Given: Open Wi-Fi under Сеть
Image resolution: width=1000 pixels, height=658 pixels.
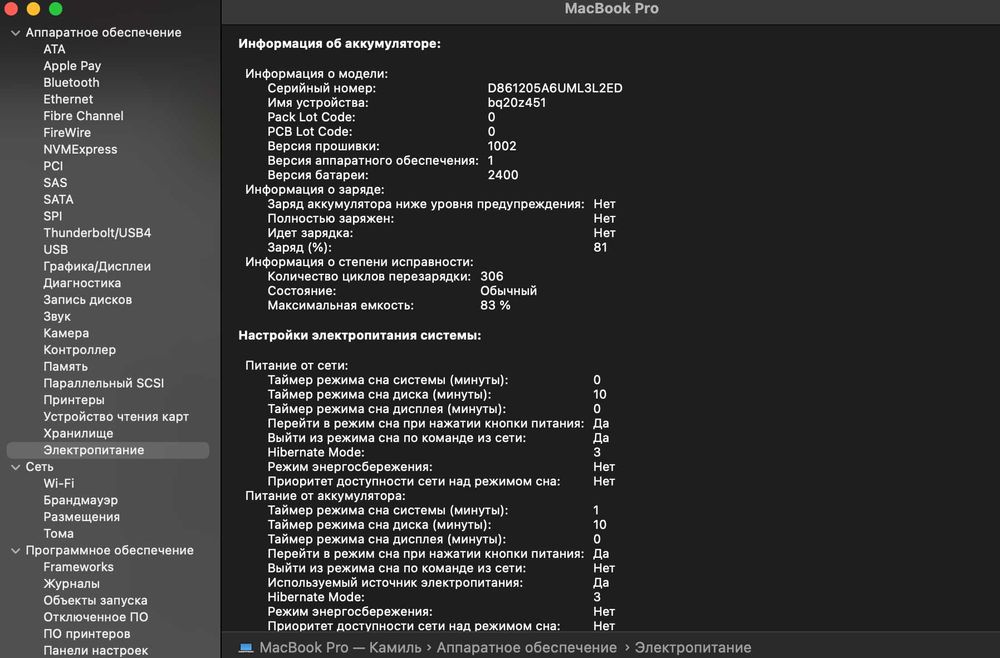Looking at the screenshot, I should click(58, 483).
